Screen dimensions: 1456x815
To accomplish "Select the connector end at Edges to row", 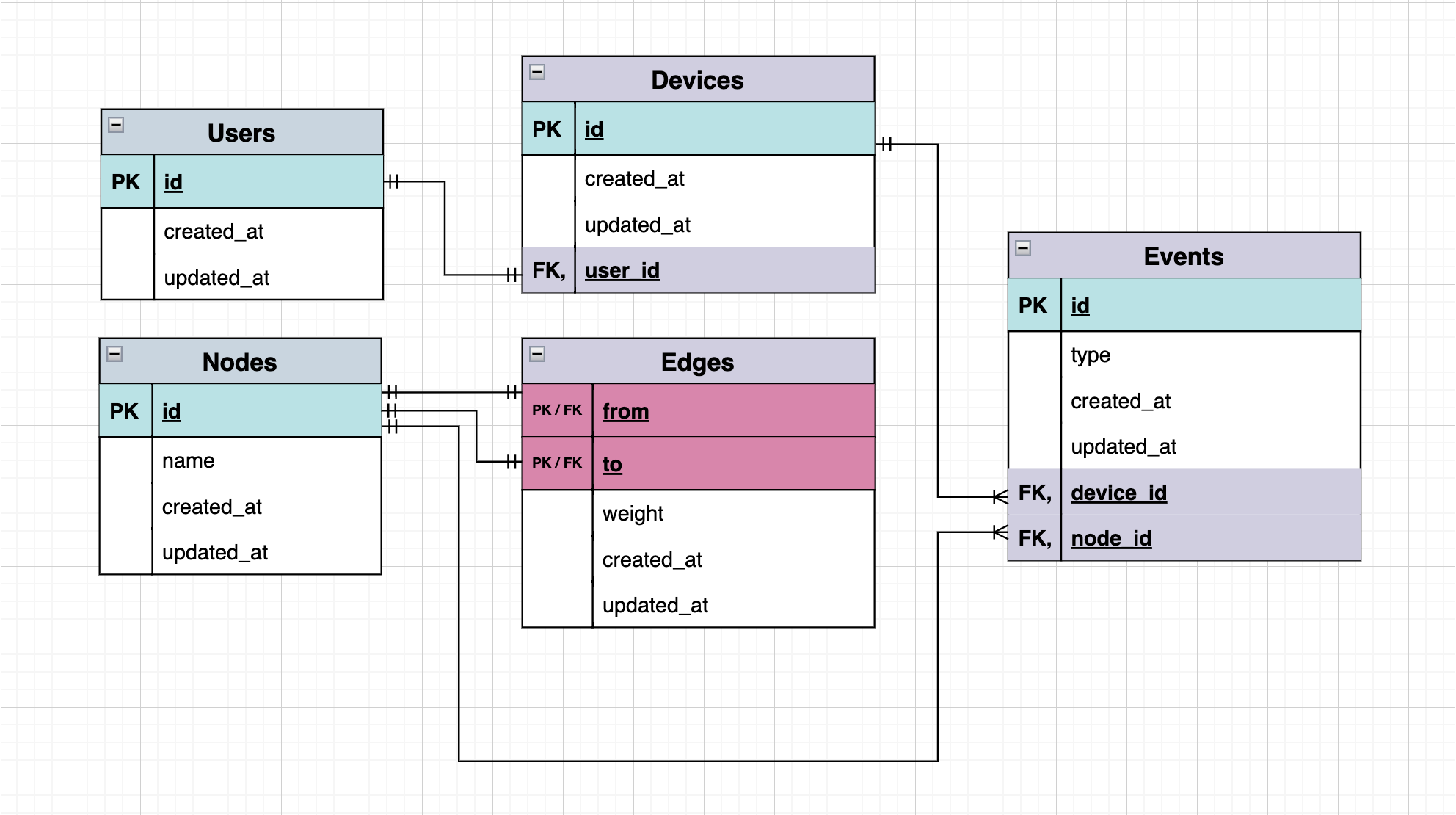I will [513, 462].
